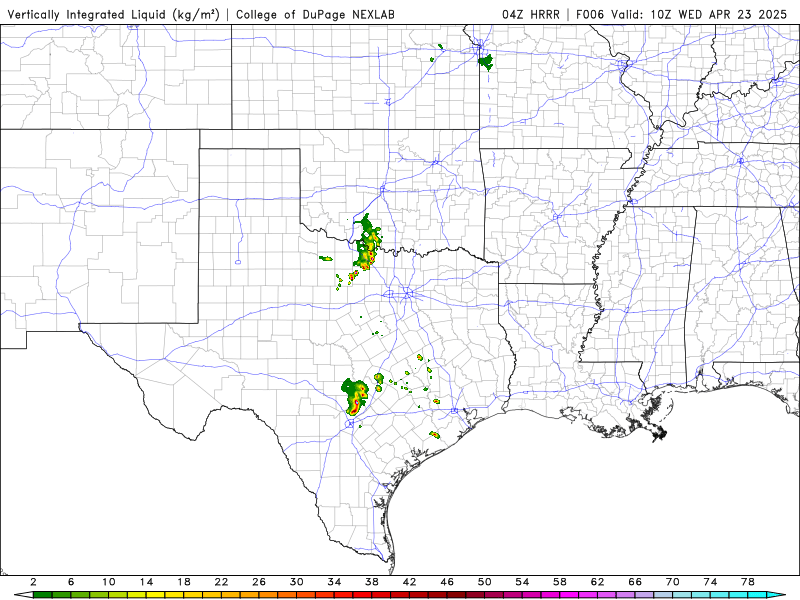Click the color bar label "2"

tap(33, 582)
